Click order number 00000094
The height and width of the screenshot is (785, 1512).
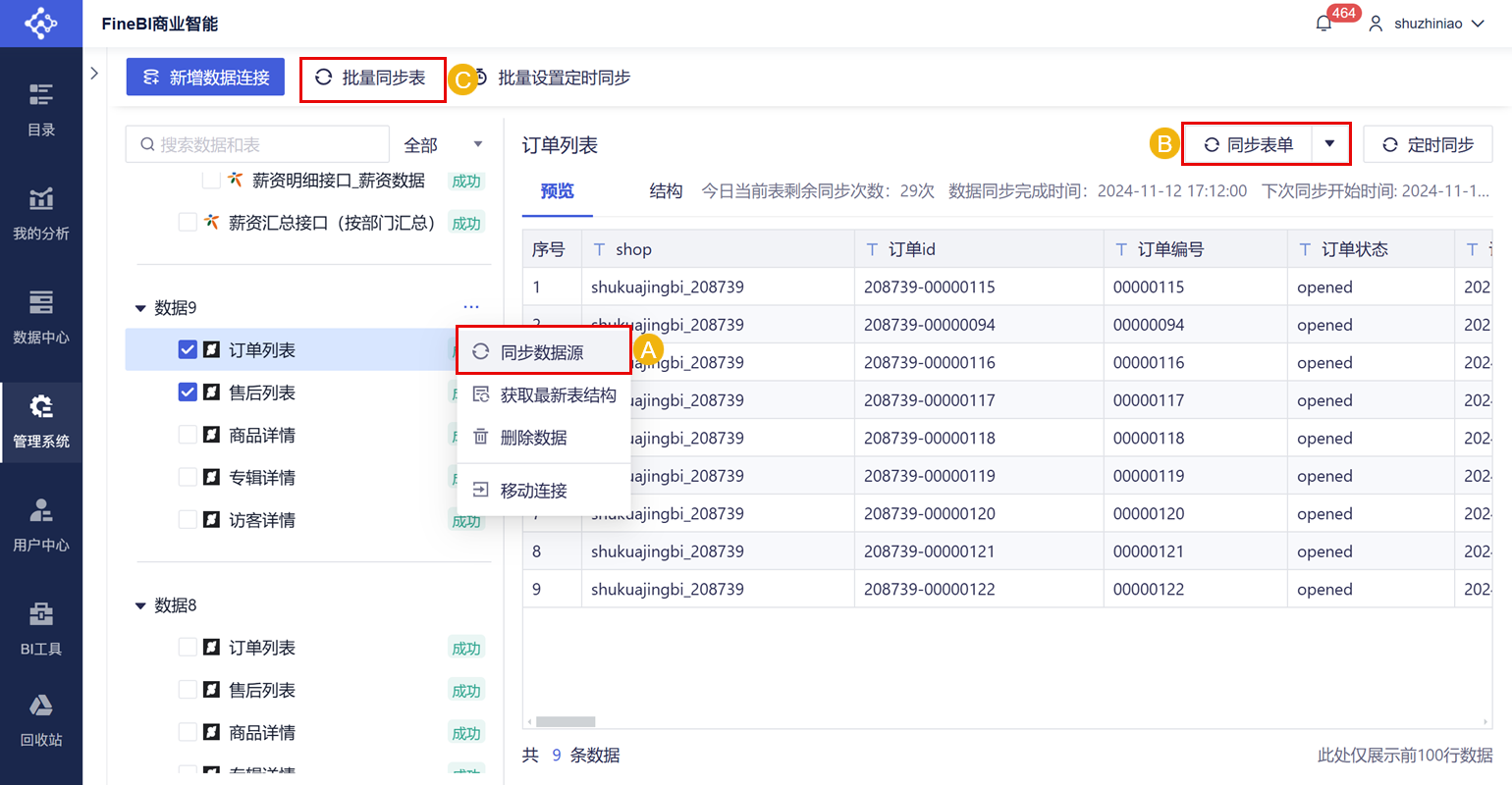pyautogui.click(x=1149, y=325)
